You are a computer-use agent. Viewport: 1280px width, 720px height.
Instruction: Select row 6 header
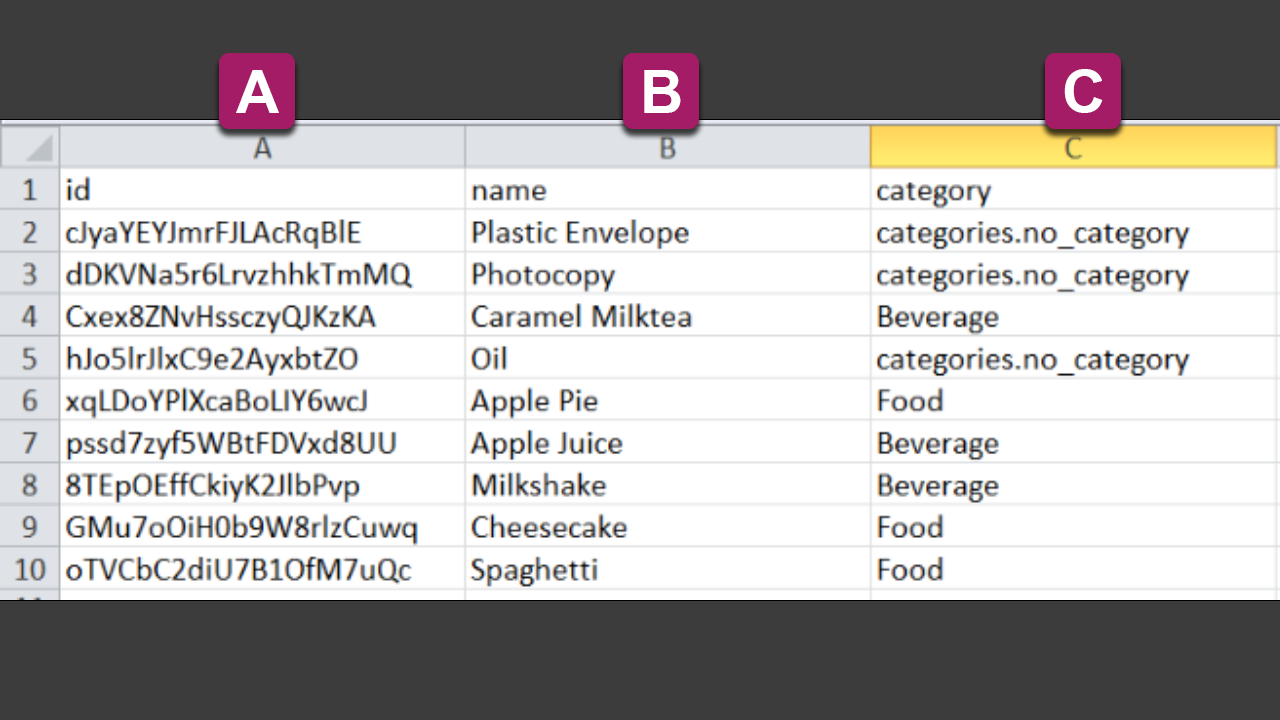pos(30,400)
